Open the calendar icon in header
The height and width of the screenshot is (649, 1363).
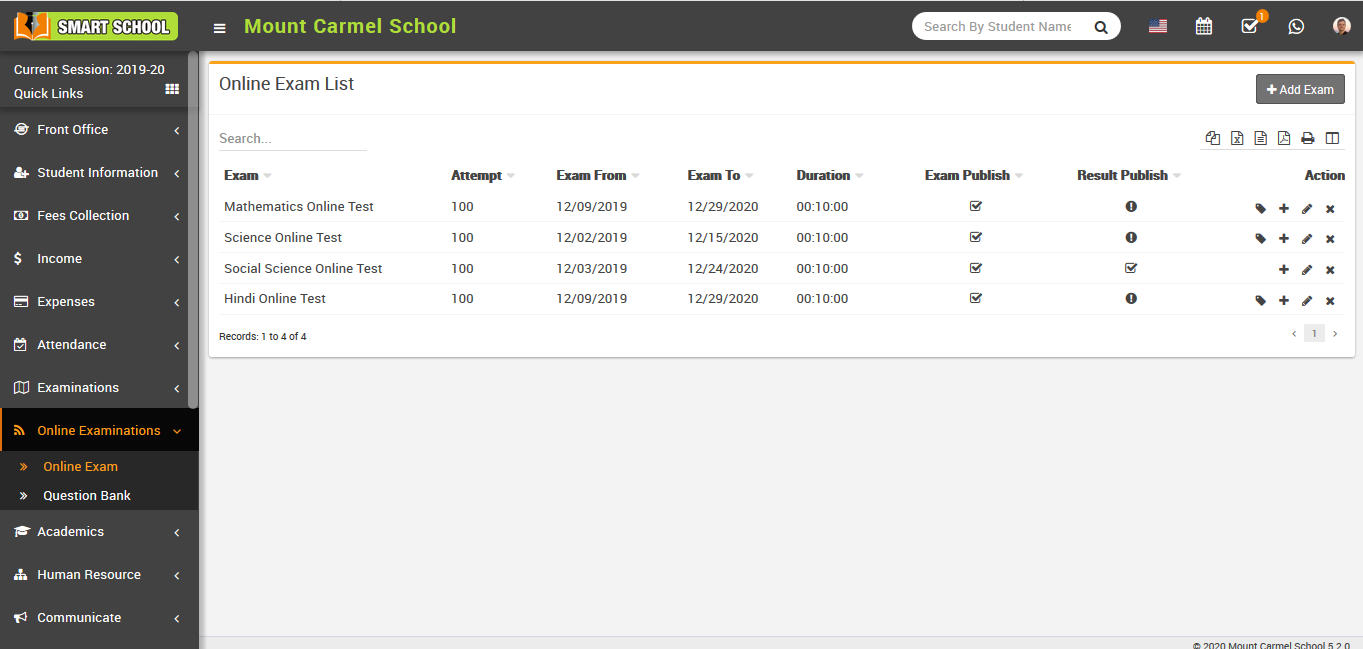click(x=1204, y=27)
